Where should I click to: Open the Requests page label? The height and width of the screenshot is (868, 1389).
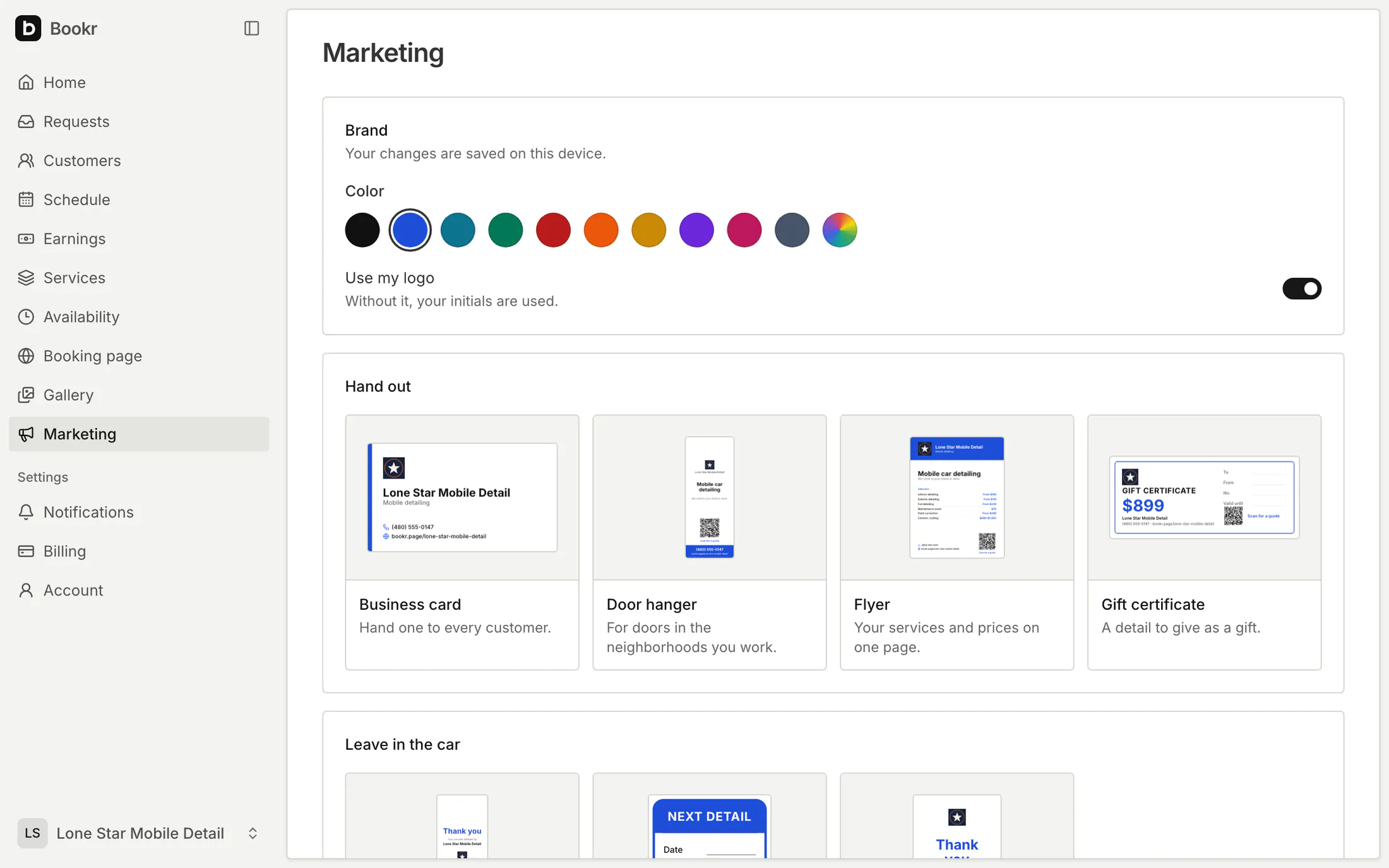pos(76,121)
